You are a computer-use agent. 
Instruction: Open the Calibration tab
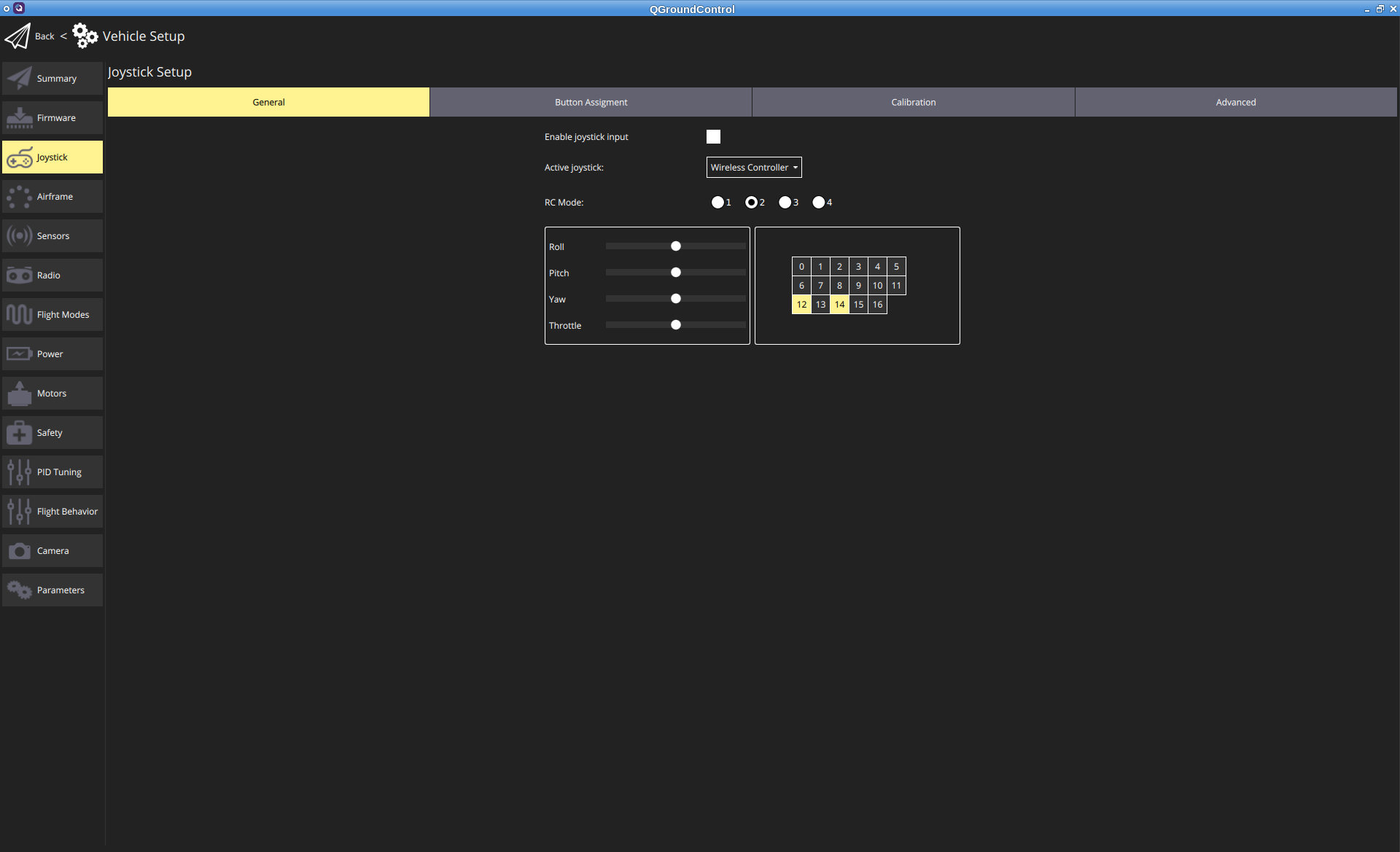coord(913,102)
